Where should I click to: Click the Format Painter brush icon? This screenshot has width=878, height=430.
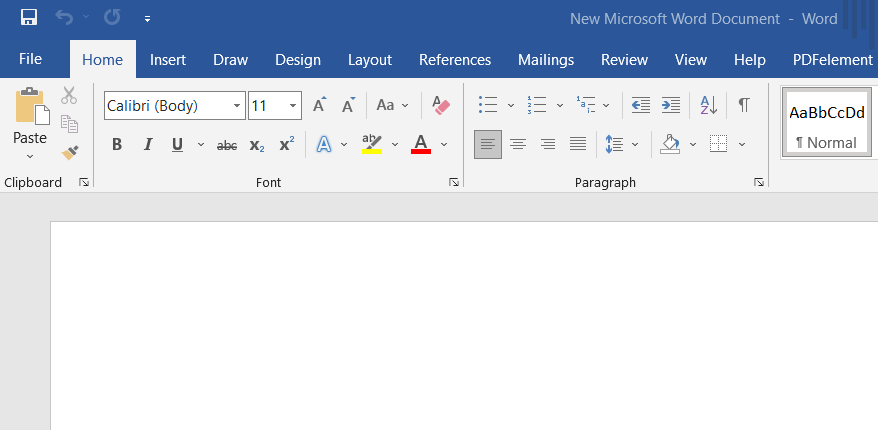tap(69, 153)
